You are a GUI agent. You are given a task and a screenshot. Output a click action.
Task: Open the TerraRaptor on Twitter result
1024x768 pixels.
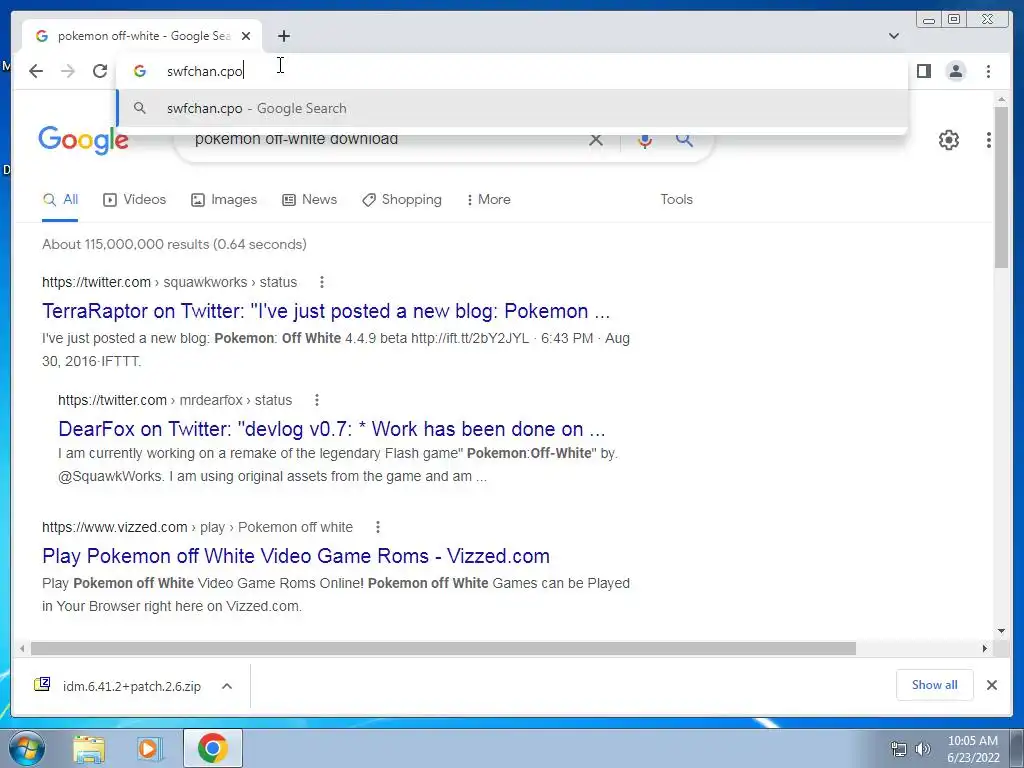(x=326, y=312)
